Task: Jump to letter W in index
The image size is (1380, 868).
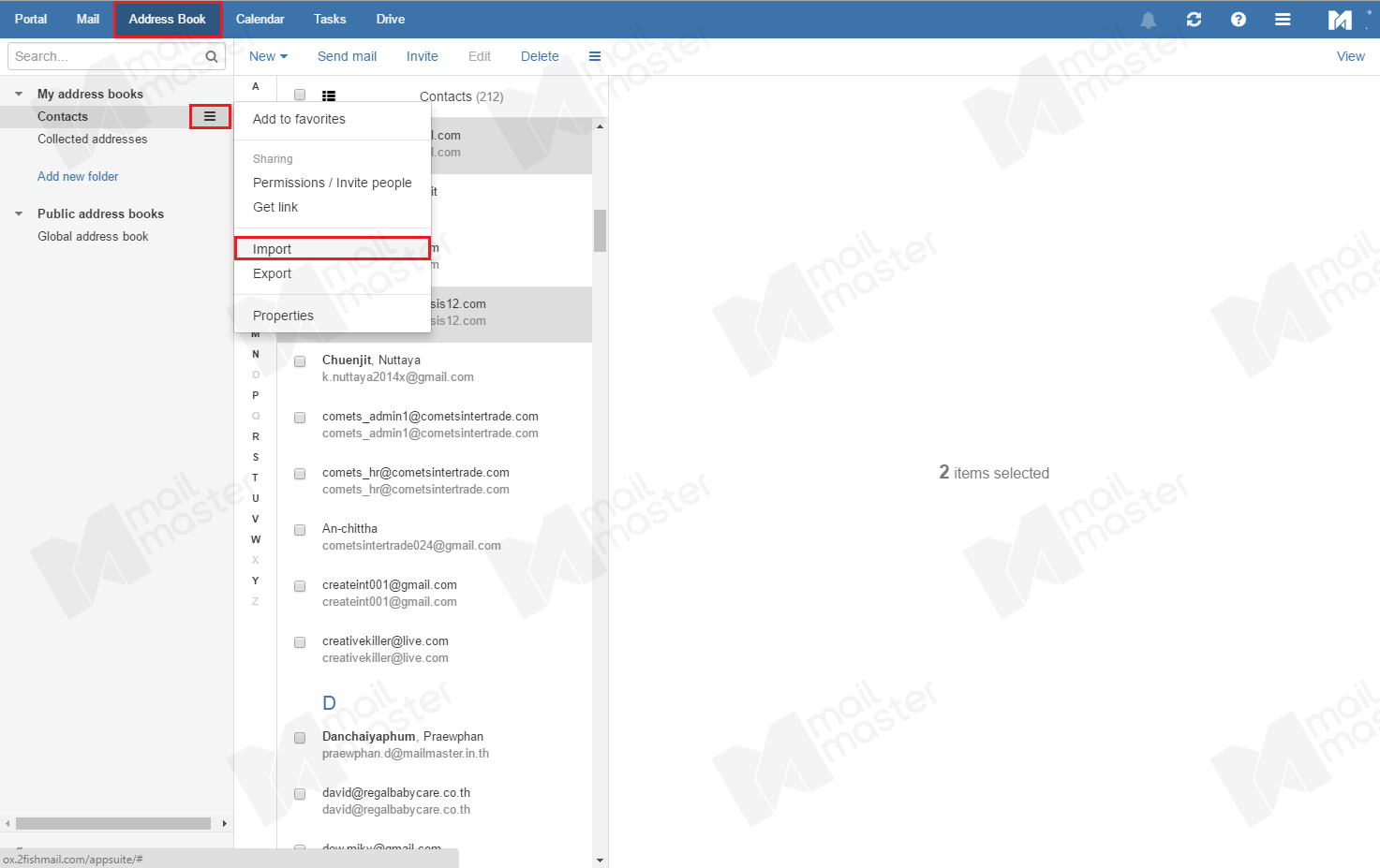Action: point(256,539)
